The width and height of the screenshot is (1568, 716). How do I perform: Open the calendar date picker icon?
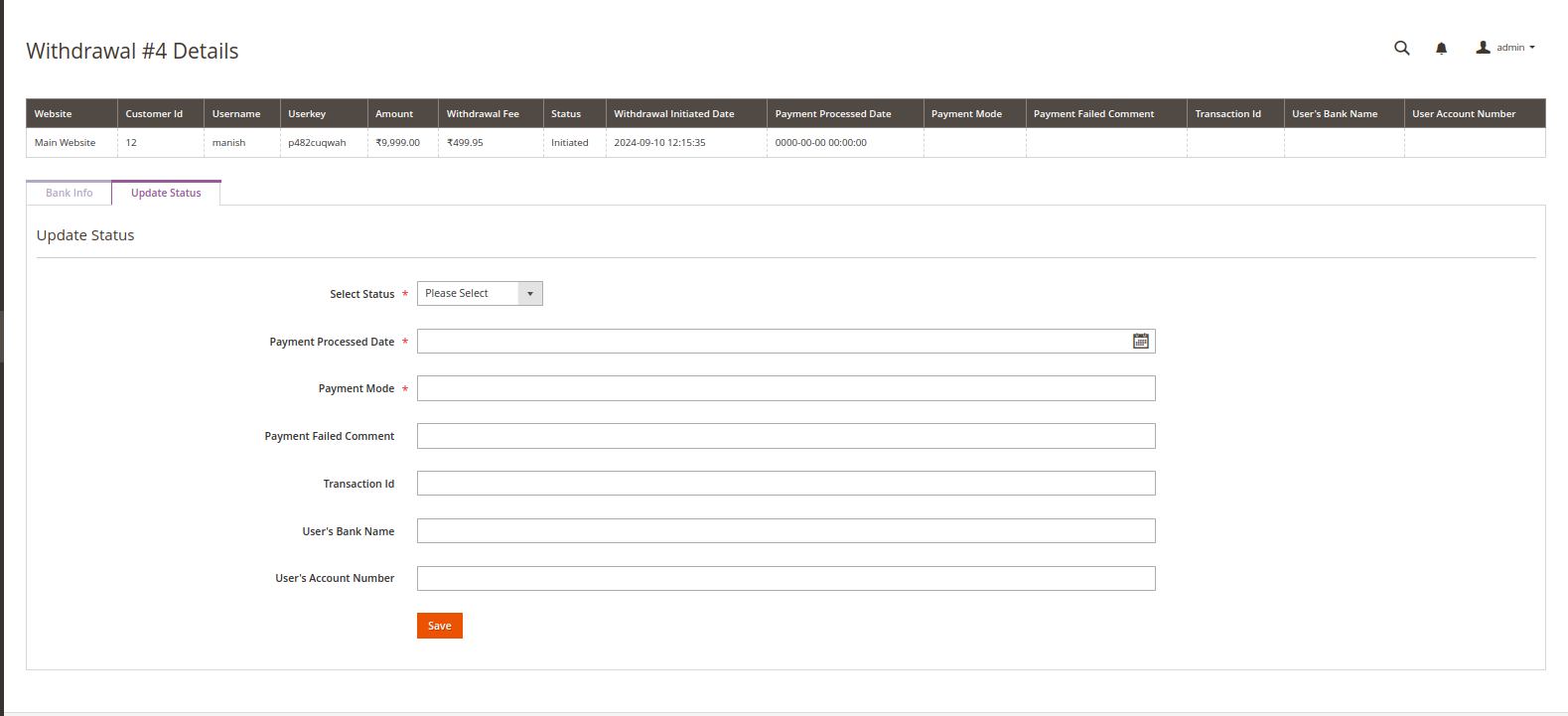(x=1141, y=342)
